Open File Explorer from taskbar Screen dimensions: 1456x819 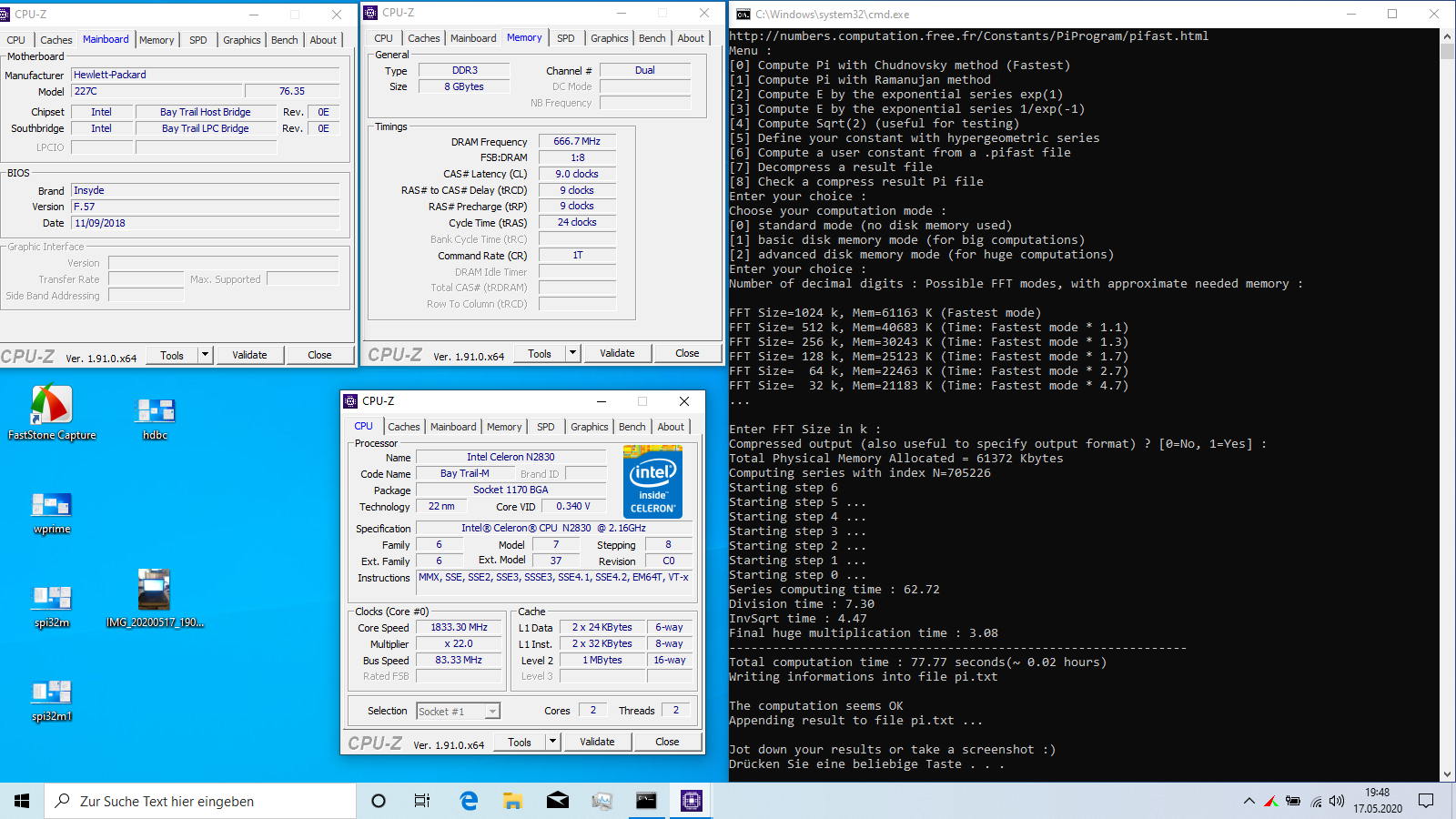click(x=513, y=801)
